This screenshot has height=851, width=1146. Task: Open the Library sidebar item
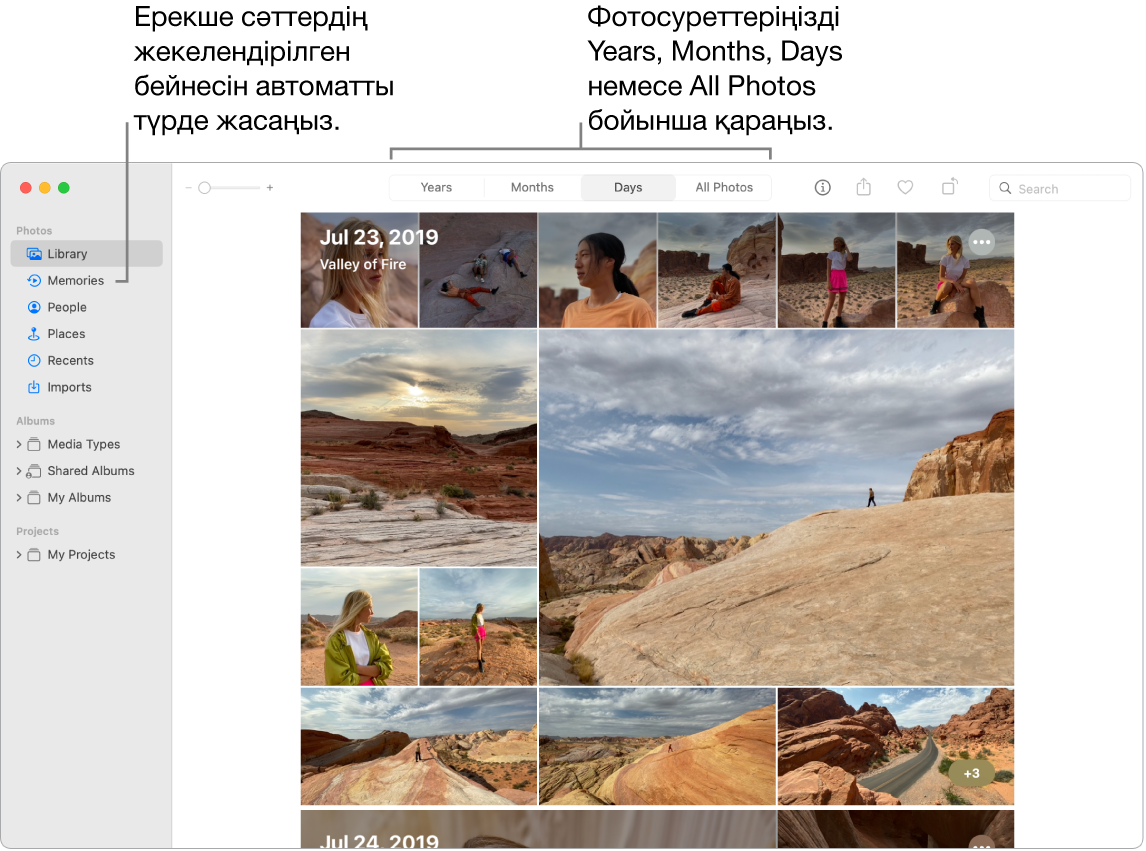pos(86,254)
